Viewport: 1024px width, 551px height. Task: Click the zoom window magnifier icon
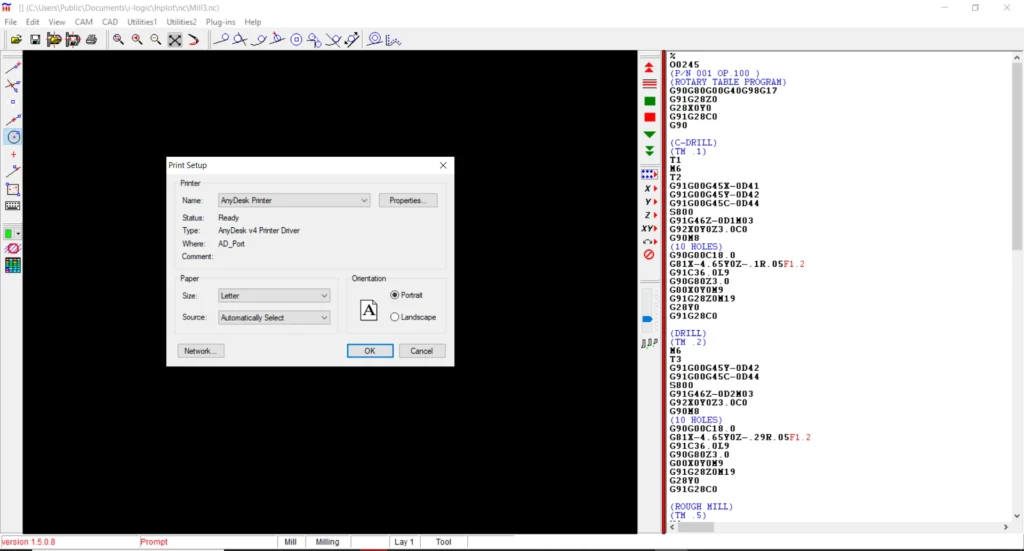pos(118,40)
